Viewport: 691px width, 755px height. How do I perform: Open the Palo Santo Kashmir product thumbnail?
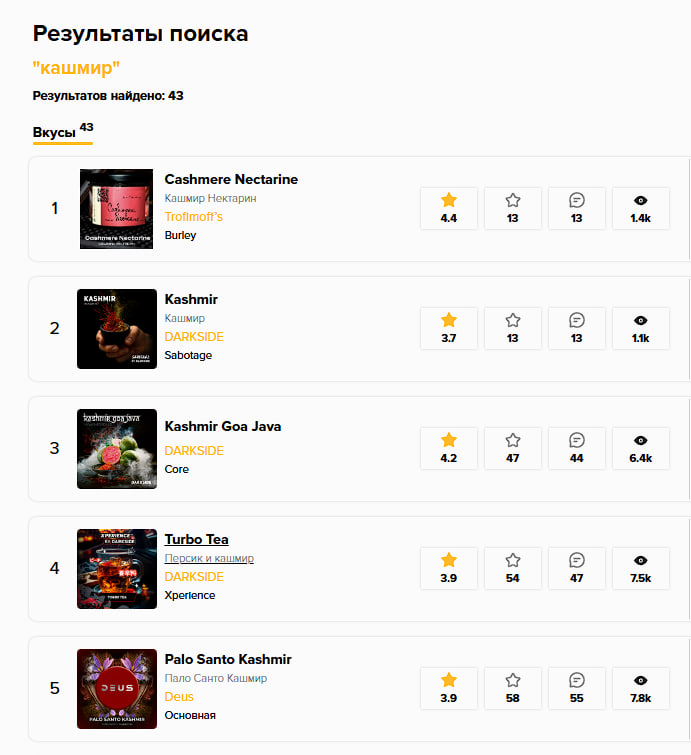coord(116,689)
